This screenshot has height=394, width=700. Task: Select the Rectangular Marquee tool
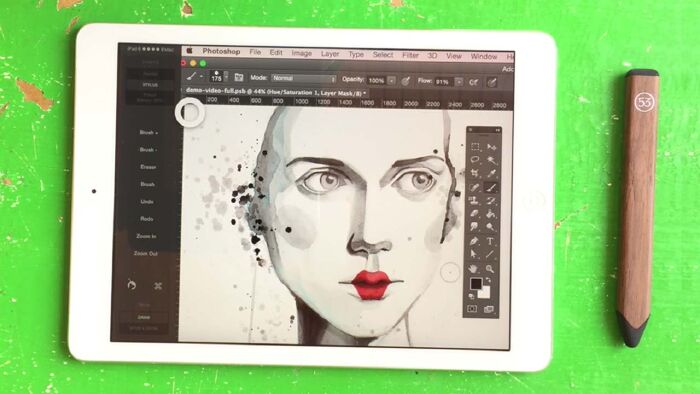[475, 146]
